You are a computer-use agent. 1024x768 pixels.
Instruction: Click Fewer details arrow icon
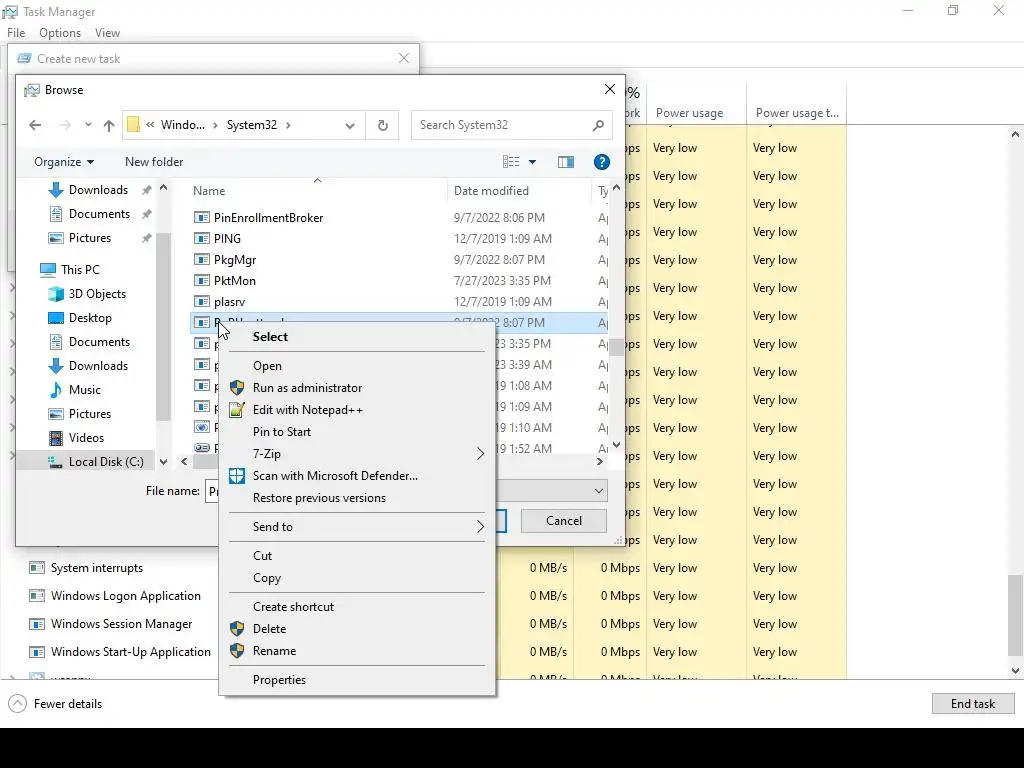click(x=18, y=704)
